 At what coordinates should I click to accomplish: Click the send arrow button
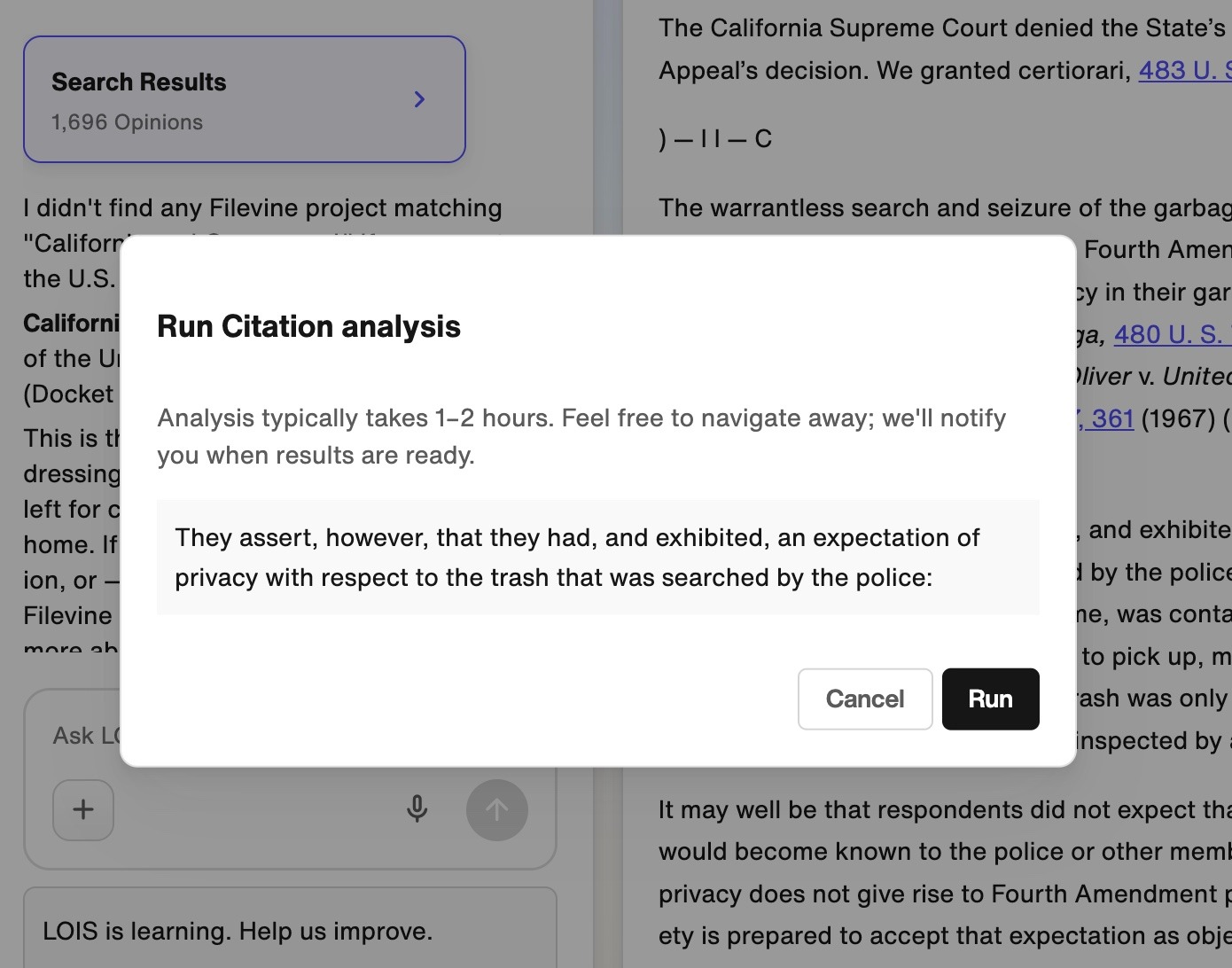tap(497, 809)
